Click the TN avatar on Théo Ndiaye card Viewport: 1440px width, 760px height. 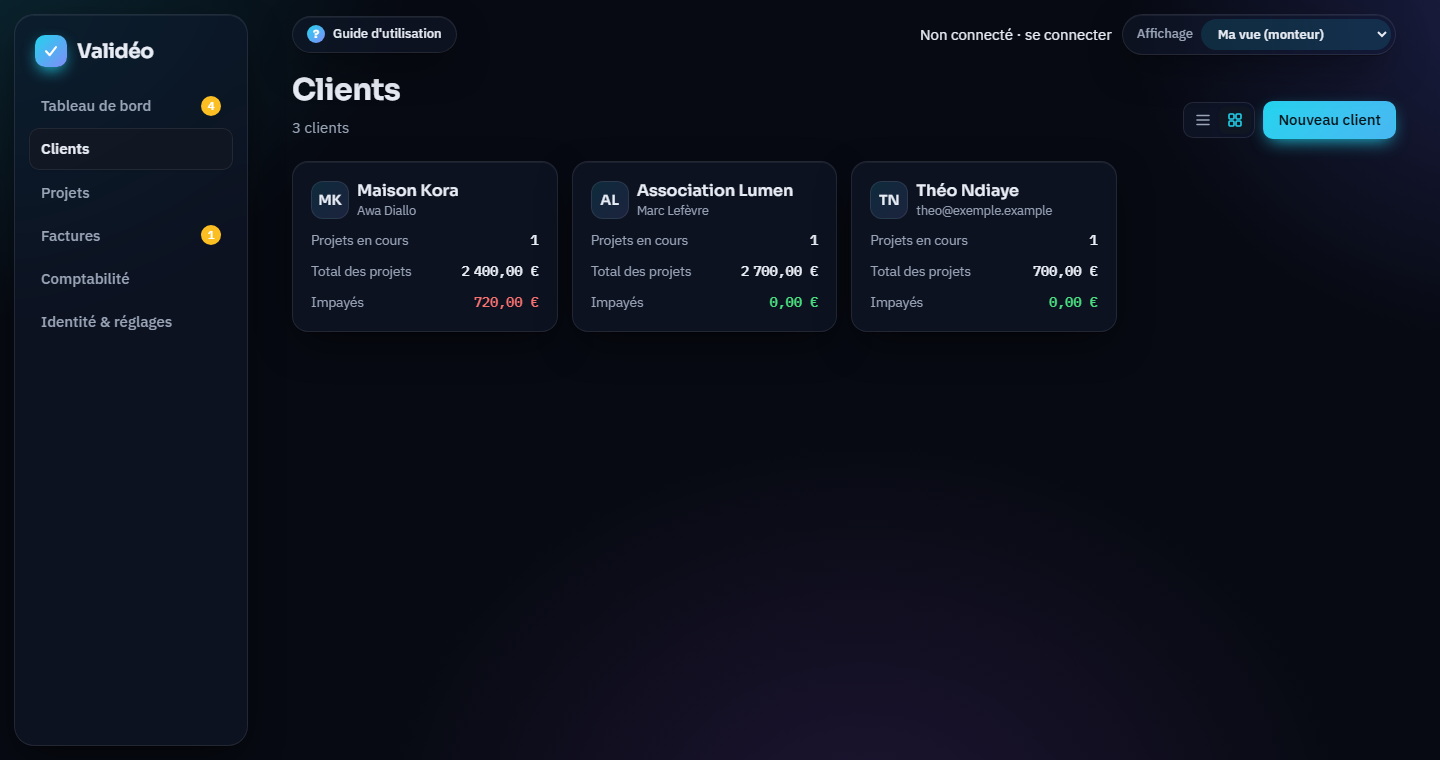pos(889,200)
